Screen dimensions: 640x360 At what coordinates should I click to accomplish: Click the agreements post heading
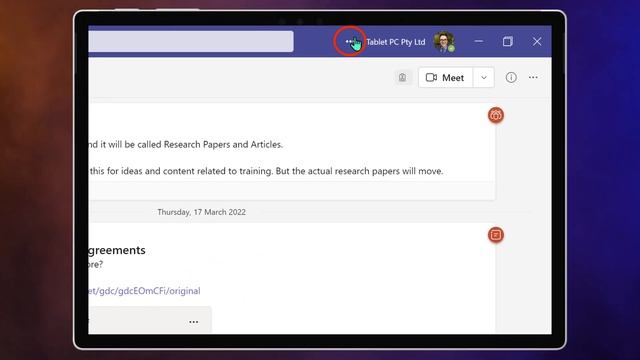[117, 250]
